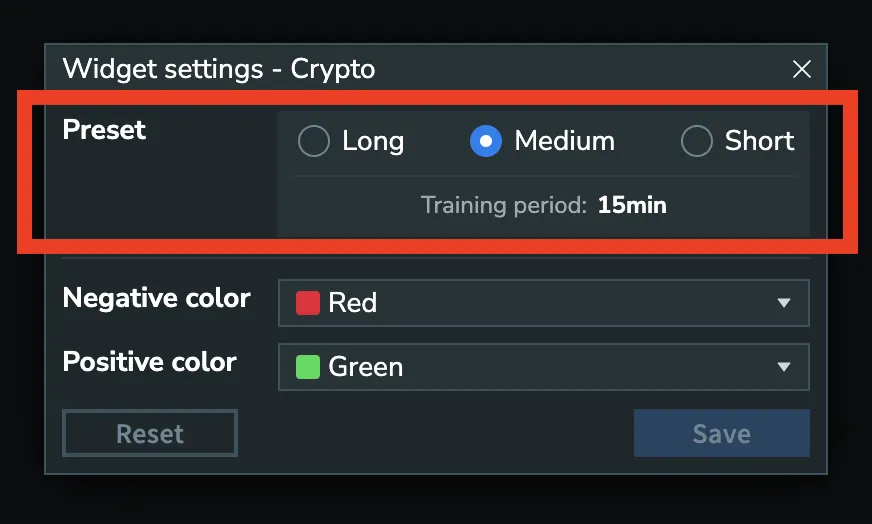Click the Red option text in Negative color
The height and width of the screenshot is (524, 872).
[353, 303]
